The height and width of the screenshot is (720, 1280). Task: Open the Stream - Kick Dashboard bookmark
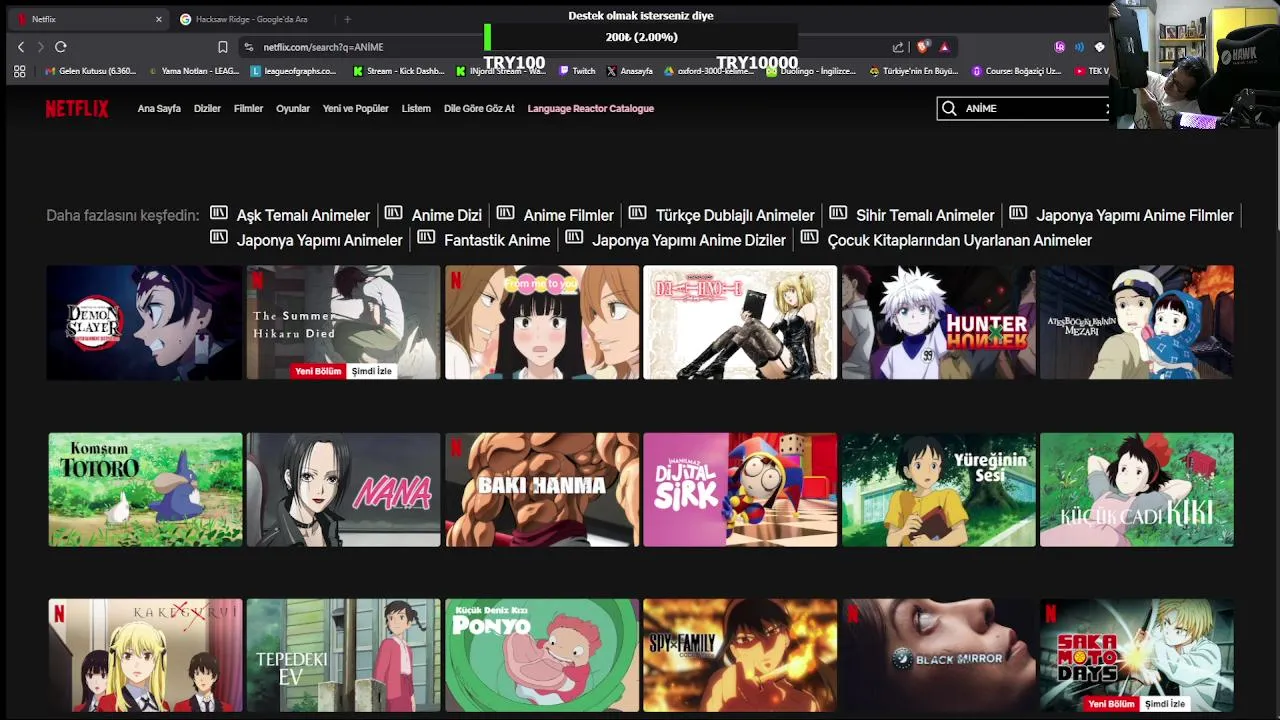399,71
